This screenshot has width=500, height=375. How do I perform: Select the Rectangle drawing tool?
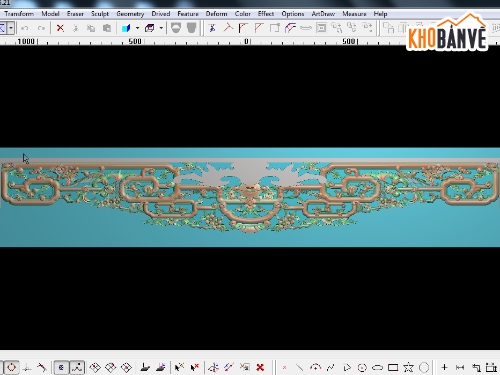[393, 367]
